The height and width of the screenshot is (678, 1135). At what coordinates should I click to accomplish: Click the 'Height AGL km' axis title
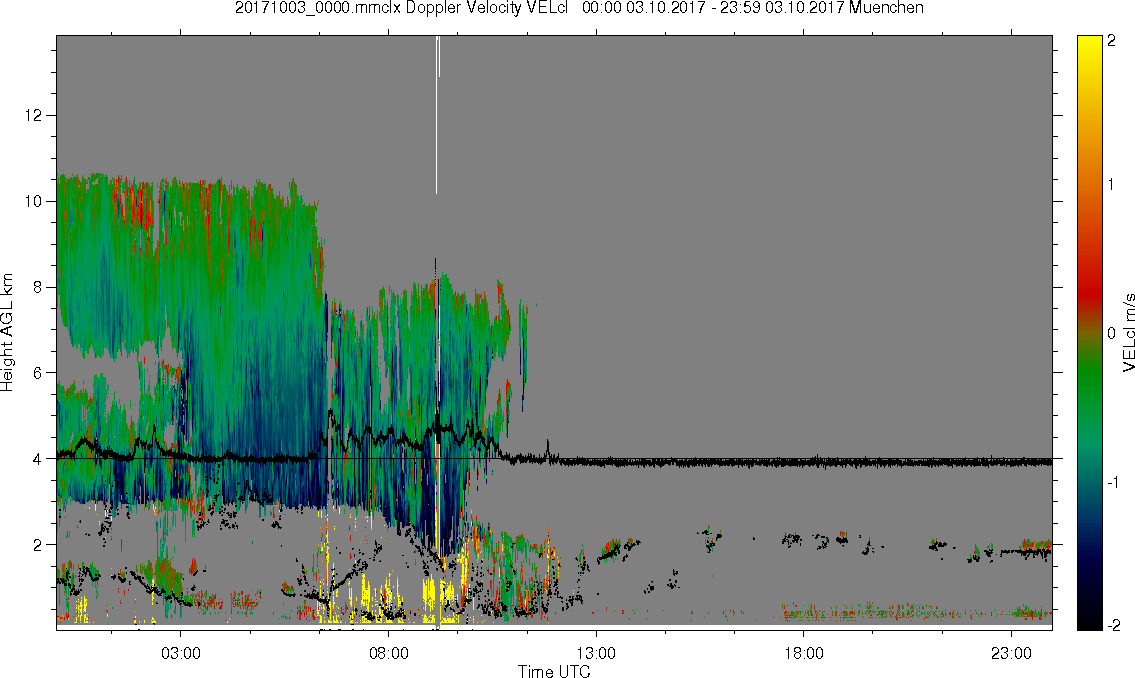pos(7,333)
